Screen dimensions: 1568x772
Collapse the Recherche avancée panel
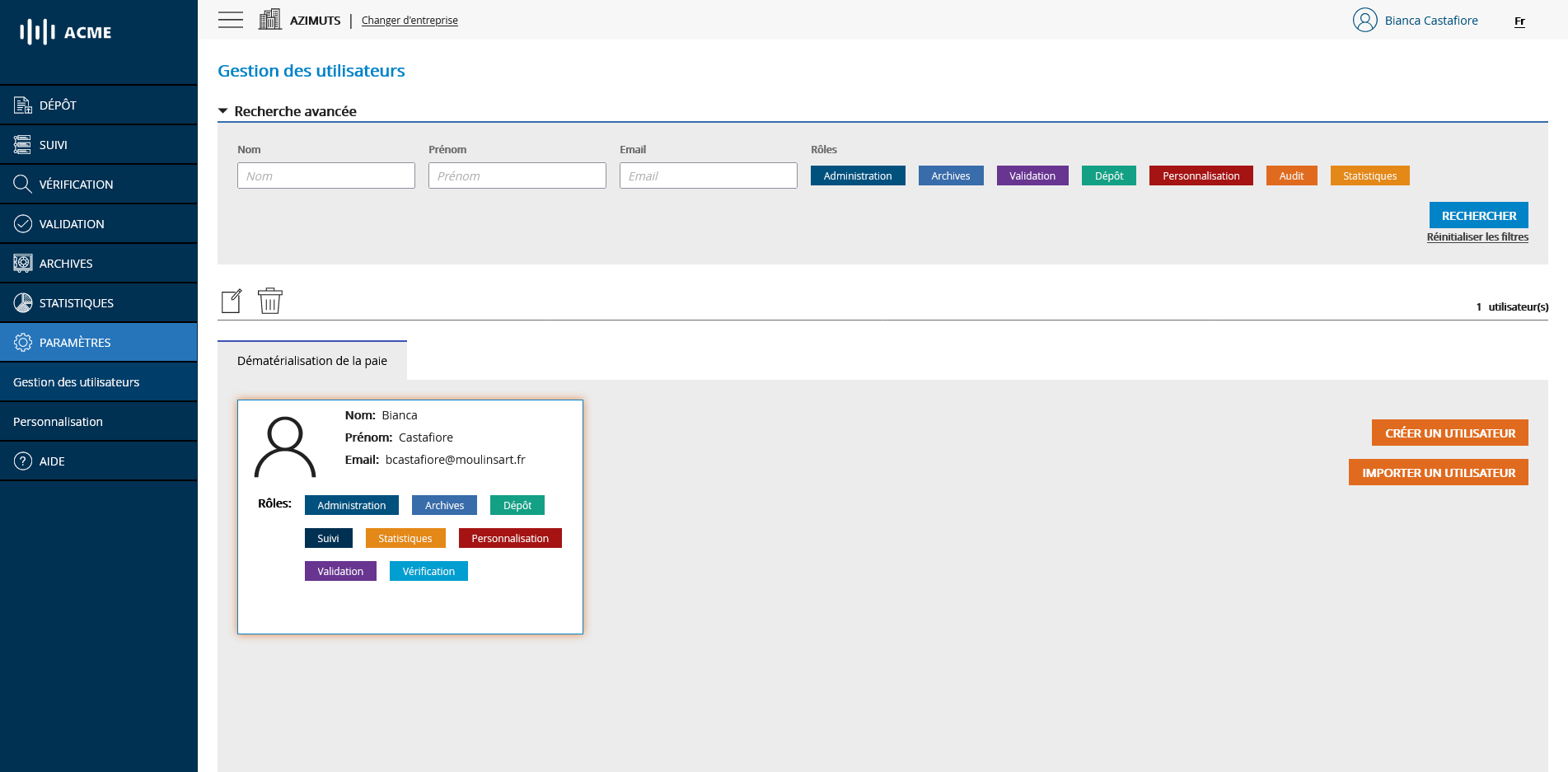pyautogui.click(x=222, y=110)
